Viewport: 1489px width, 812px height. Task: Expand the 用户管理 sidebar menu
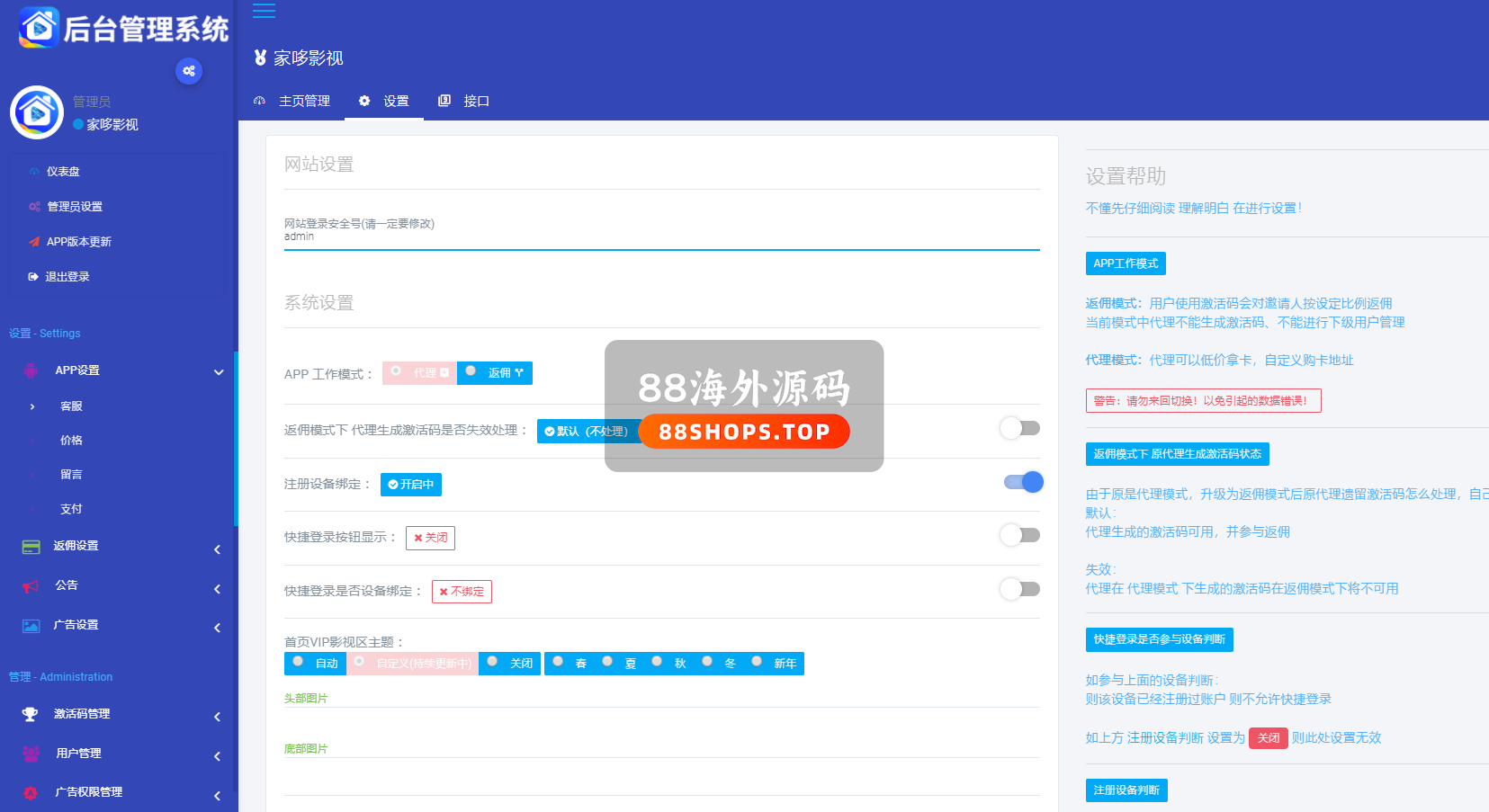(217, 756)
